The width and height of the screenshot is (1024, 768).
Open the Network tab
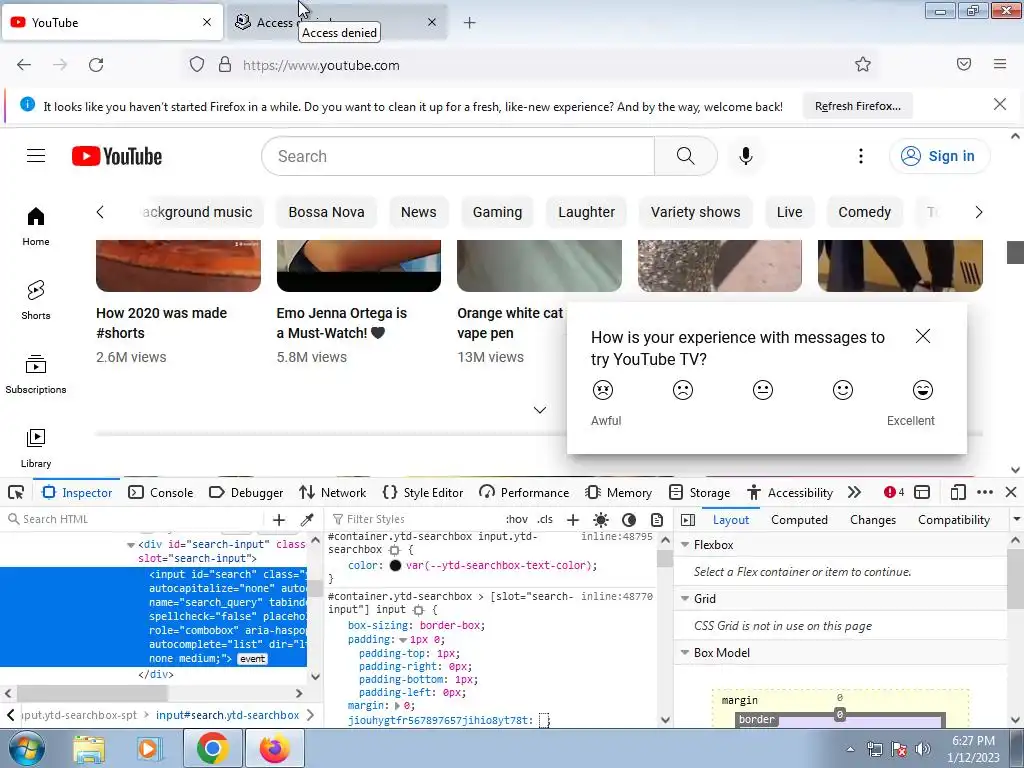tap(333, 492)
